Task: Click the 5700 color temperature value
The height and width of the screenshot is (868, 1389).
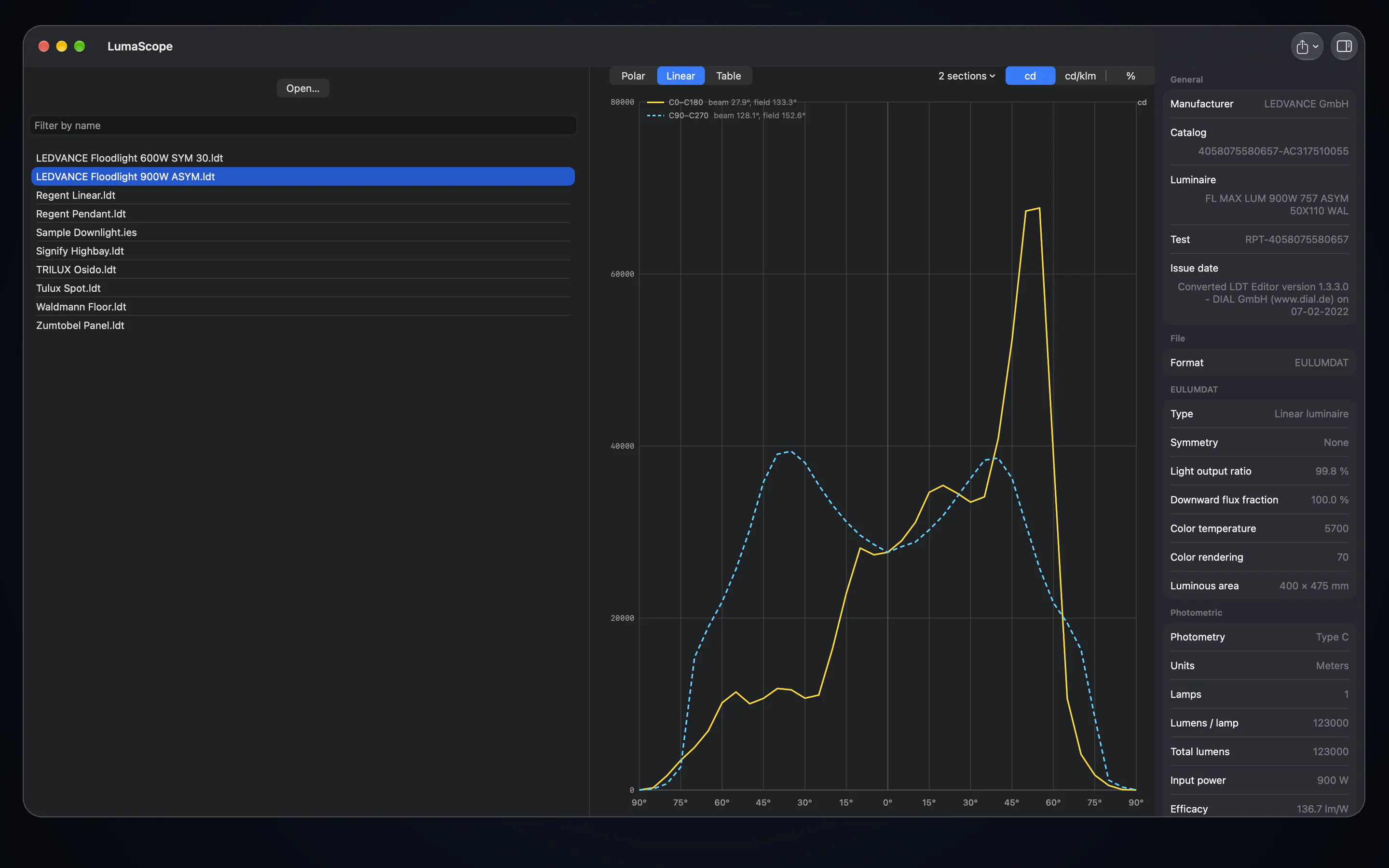Action: [1336, 529]
